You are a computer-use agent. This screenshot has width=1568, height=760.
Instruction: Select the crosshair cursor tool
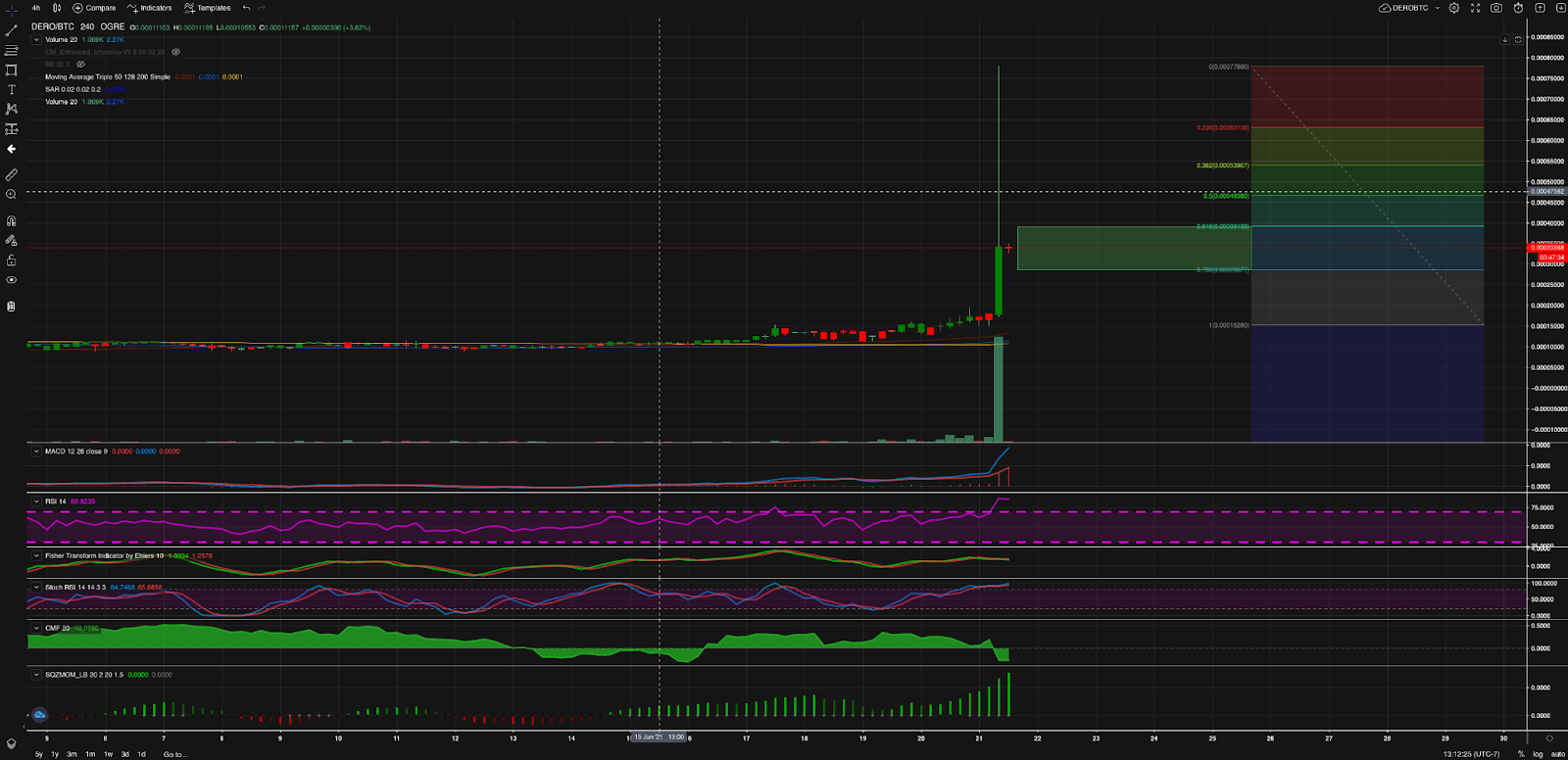click(x=12, y=9)
